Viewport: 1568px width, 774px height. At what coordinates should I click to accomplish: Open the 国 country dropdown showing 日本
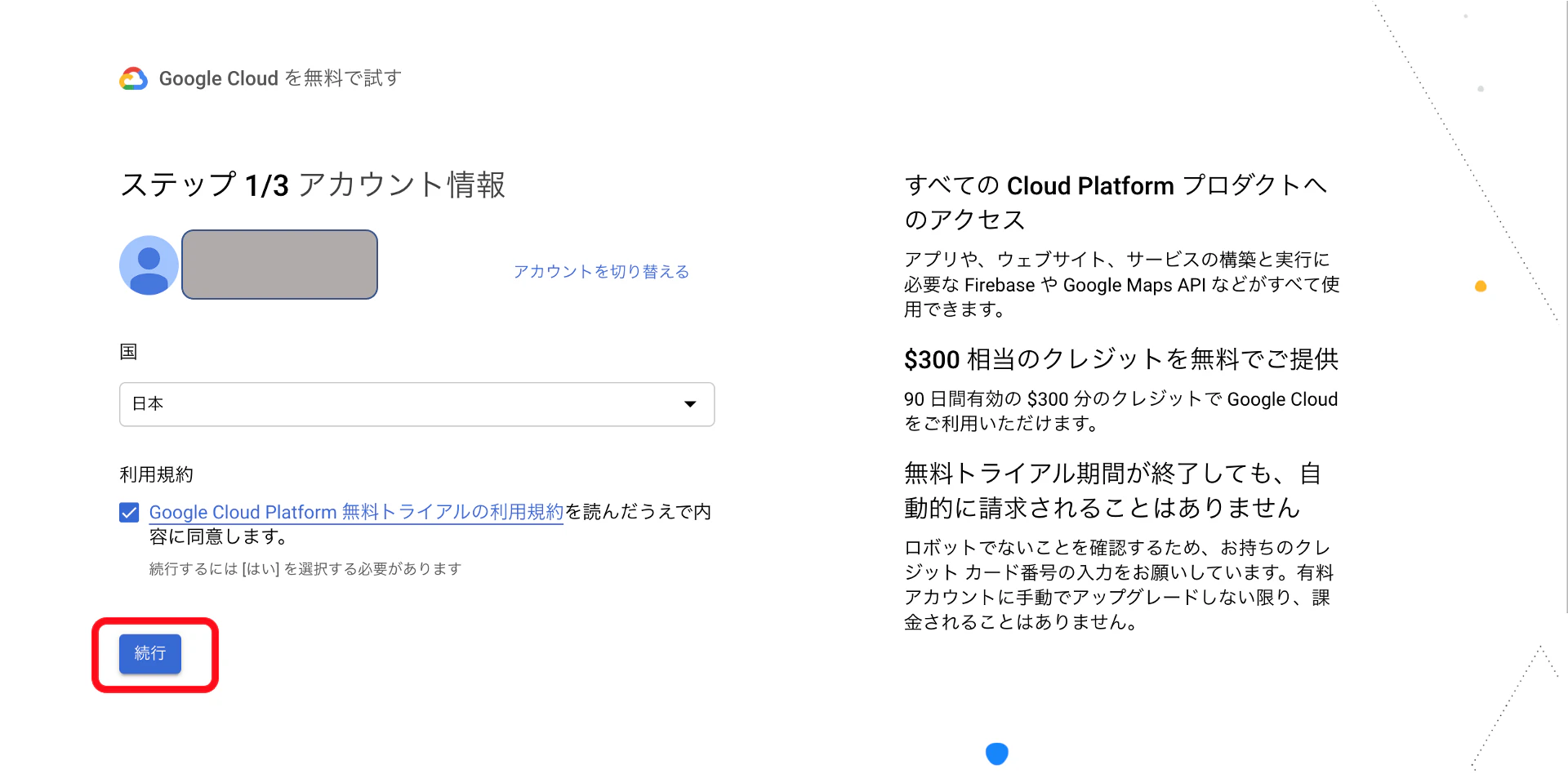[416, 404]
